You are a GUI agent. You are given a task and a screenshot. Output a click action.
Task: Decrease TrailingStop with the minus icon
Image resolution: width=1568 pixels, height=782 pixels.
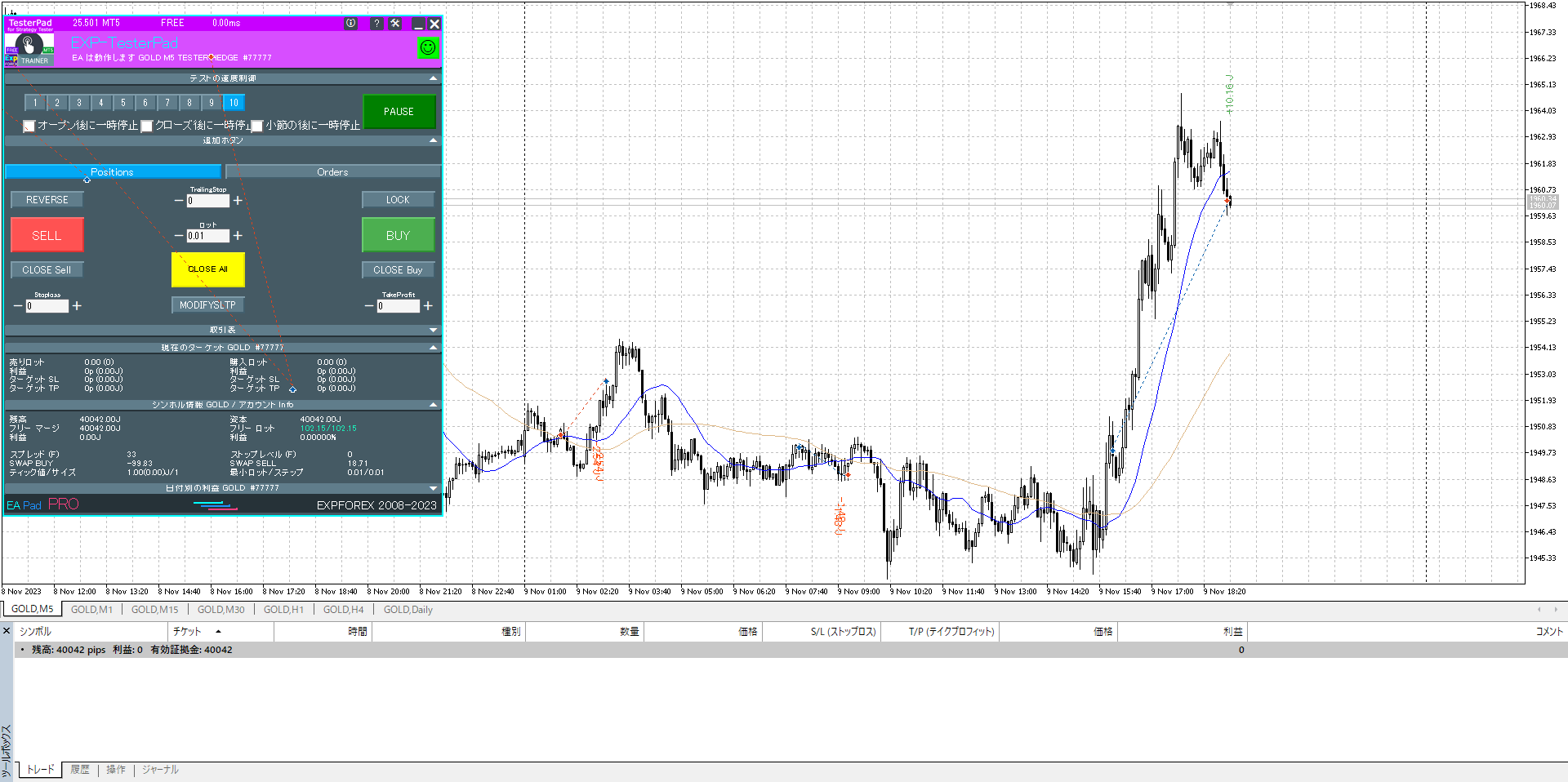pos(179,201)
